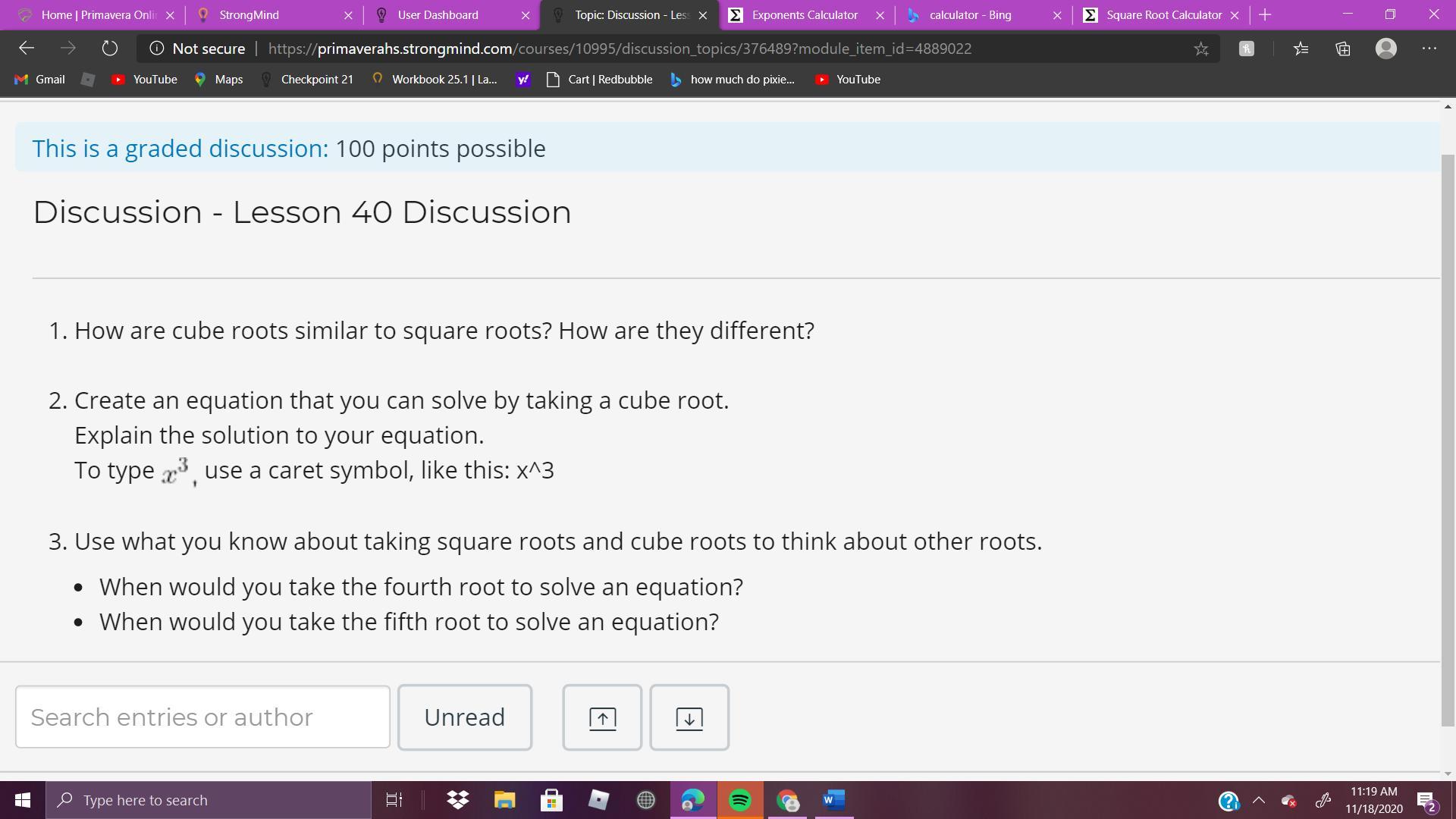This screenshot has height=819, width=1456.
Task: Open the Collections icon in toolbar
Action: pos(1343,49)
